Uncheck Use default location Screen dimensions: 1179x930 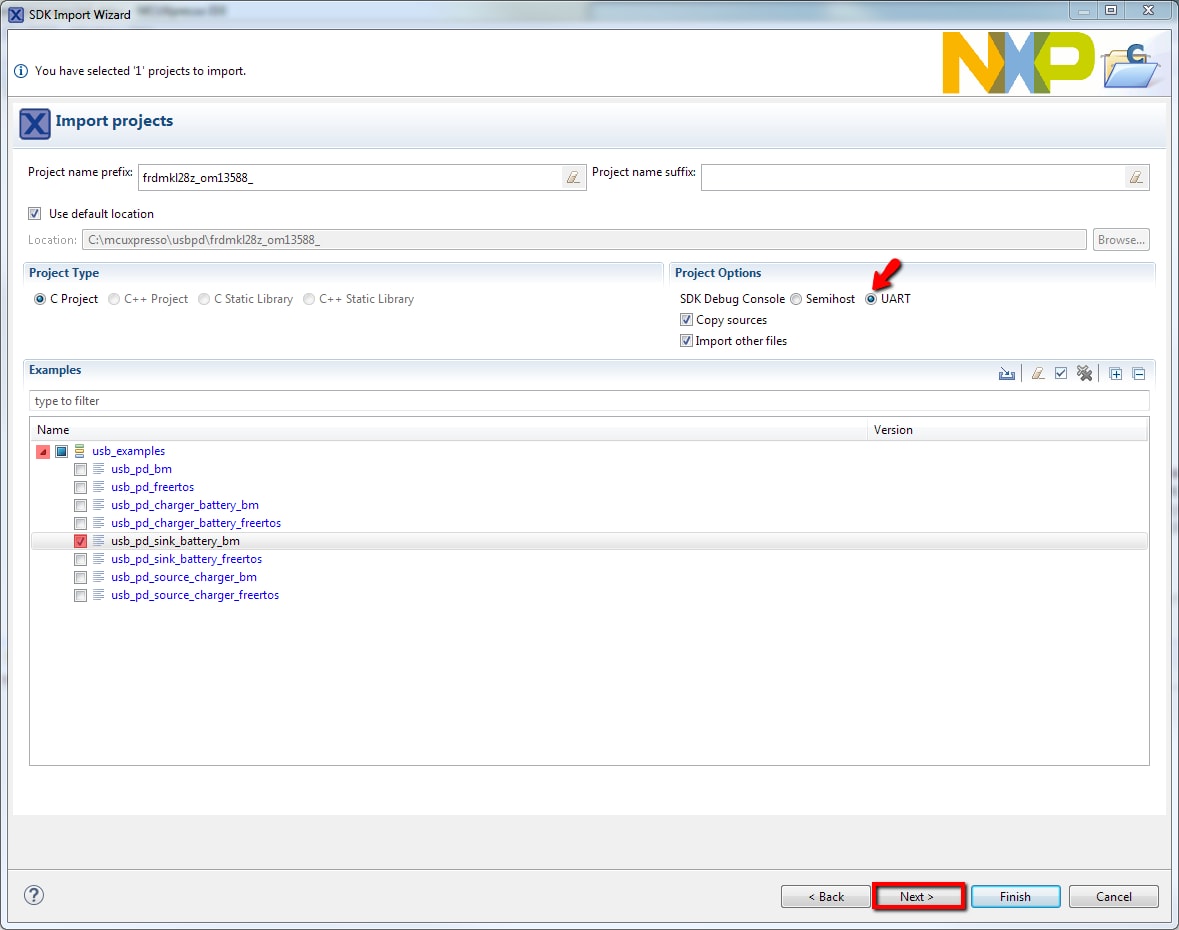click(35, 213)
